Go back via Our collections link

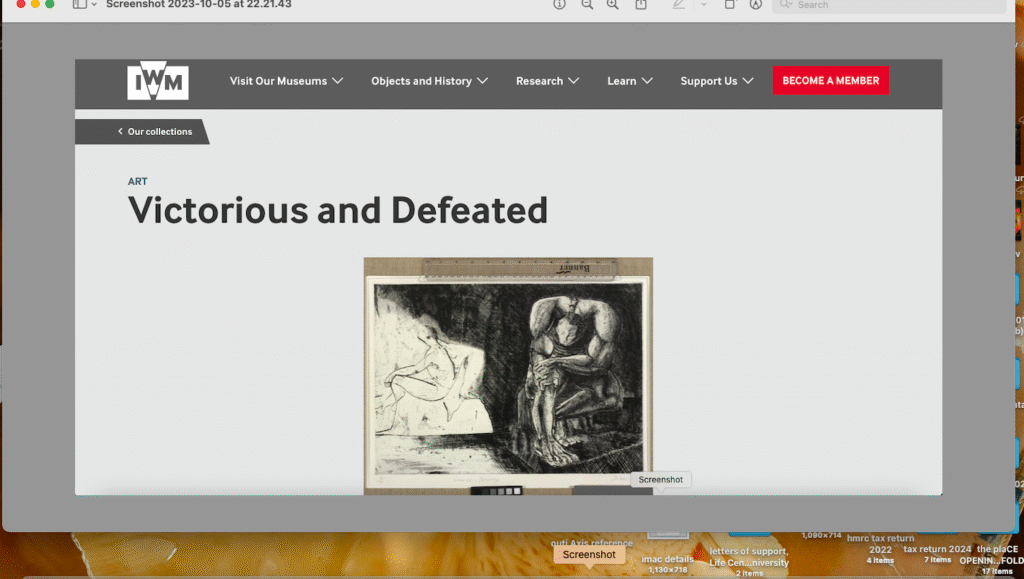click(155, 132)
